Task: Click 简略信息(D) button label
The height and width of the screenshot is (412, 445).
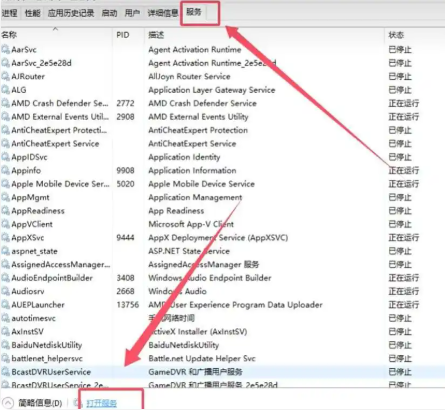Action: pos(40,403)
